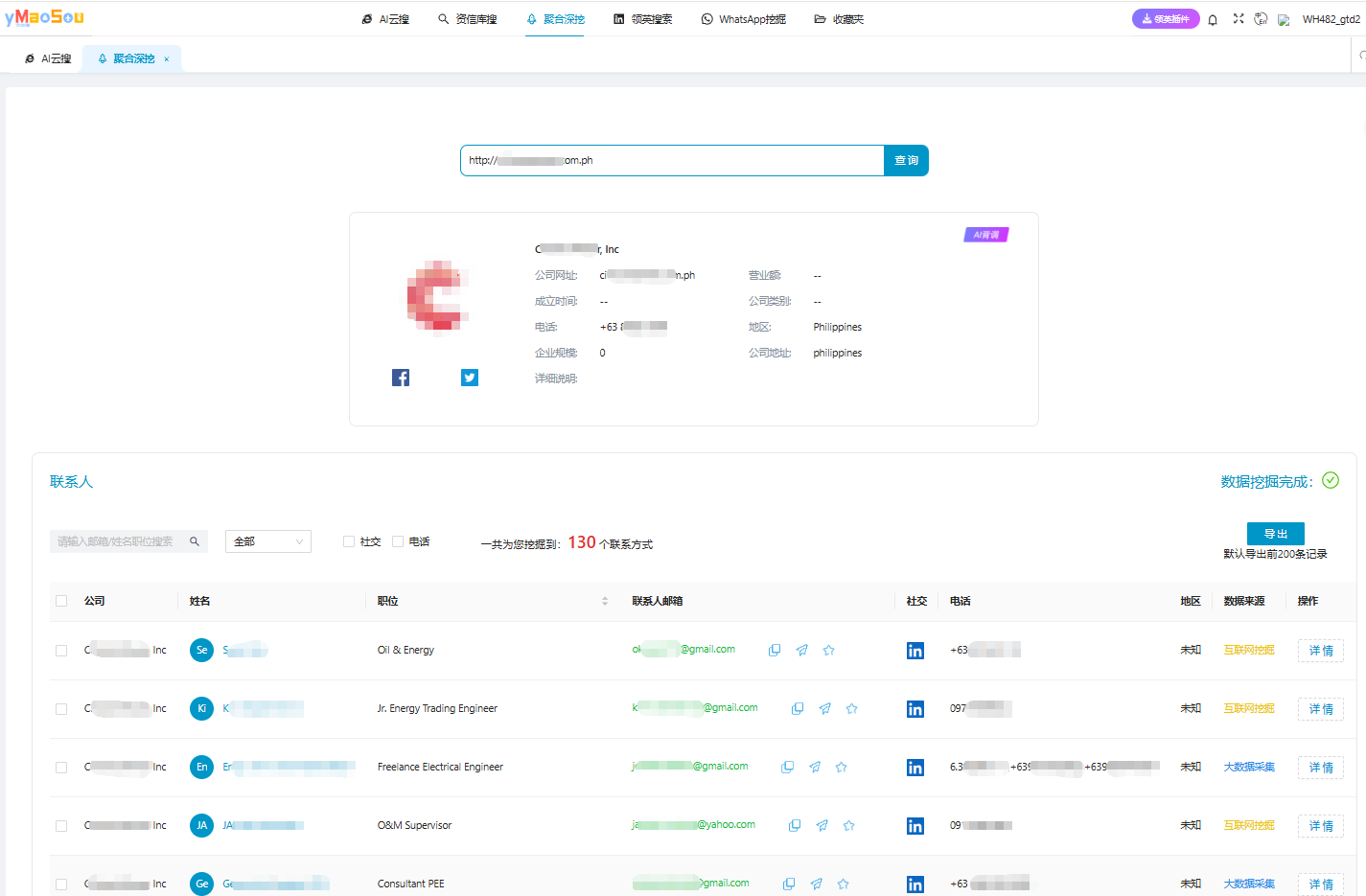The image size is (1366, 896).
Task: Open the WH482_gtd2 account menu
Action: click(1331, 19)
